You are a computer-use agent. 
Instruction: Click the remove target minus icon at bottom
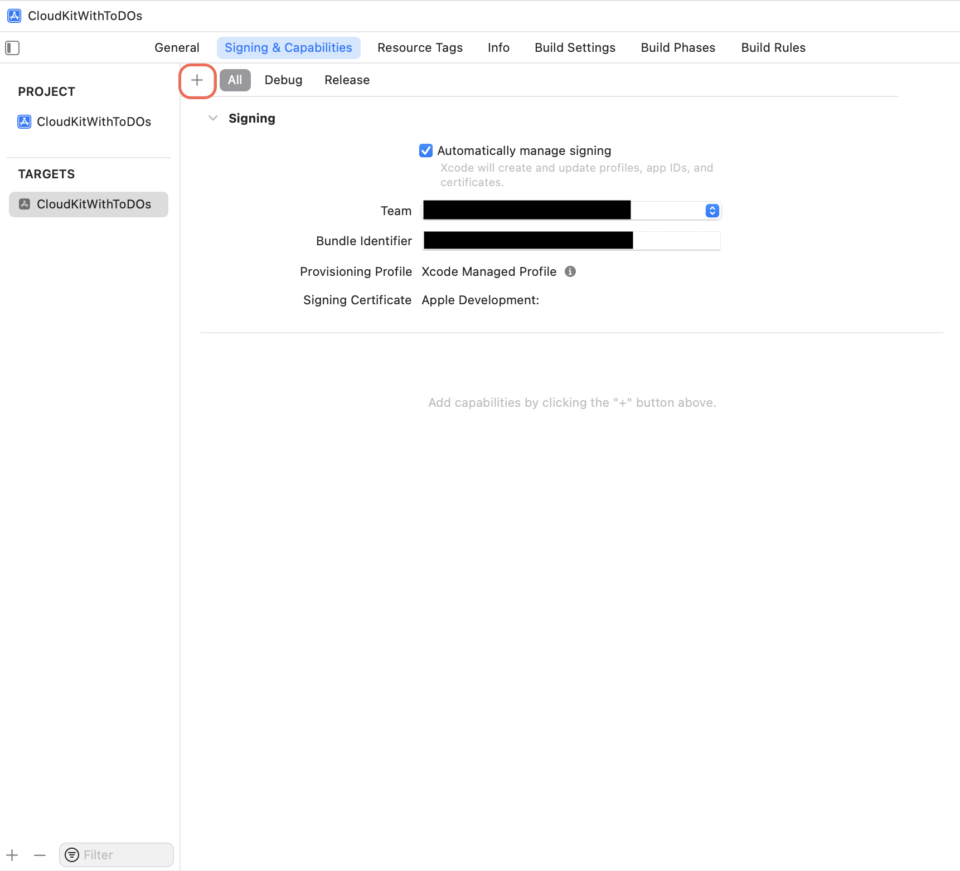point(39,854)
